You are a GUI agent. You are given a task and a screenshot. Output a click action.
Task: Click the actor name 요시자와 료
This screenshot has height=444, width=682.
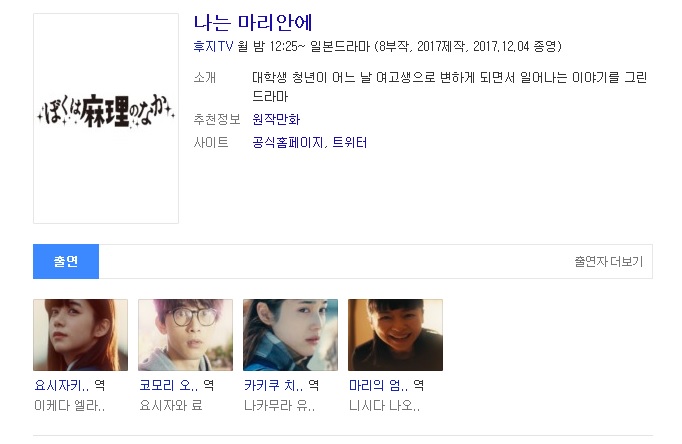pos(171,405)
